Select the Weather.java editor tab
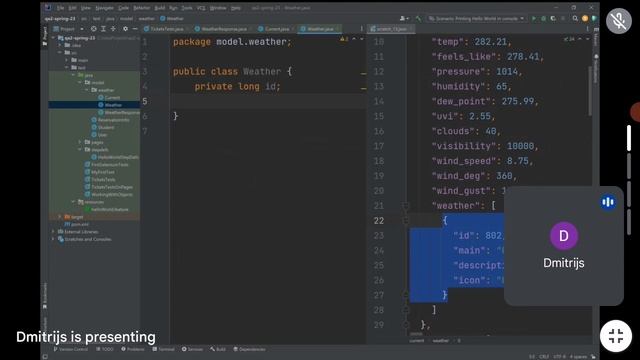 (320, 29)
